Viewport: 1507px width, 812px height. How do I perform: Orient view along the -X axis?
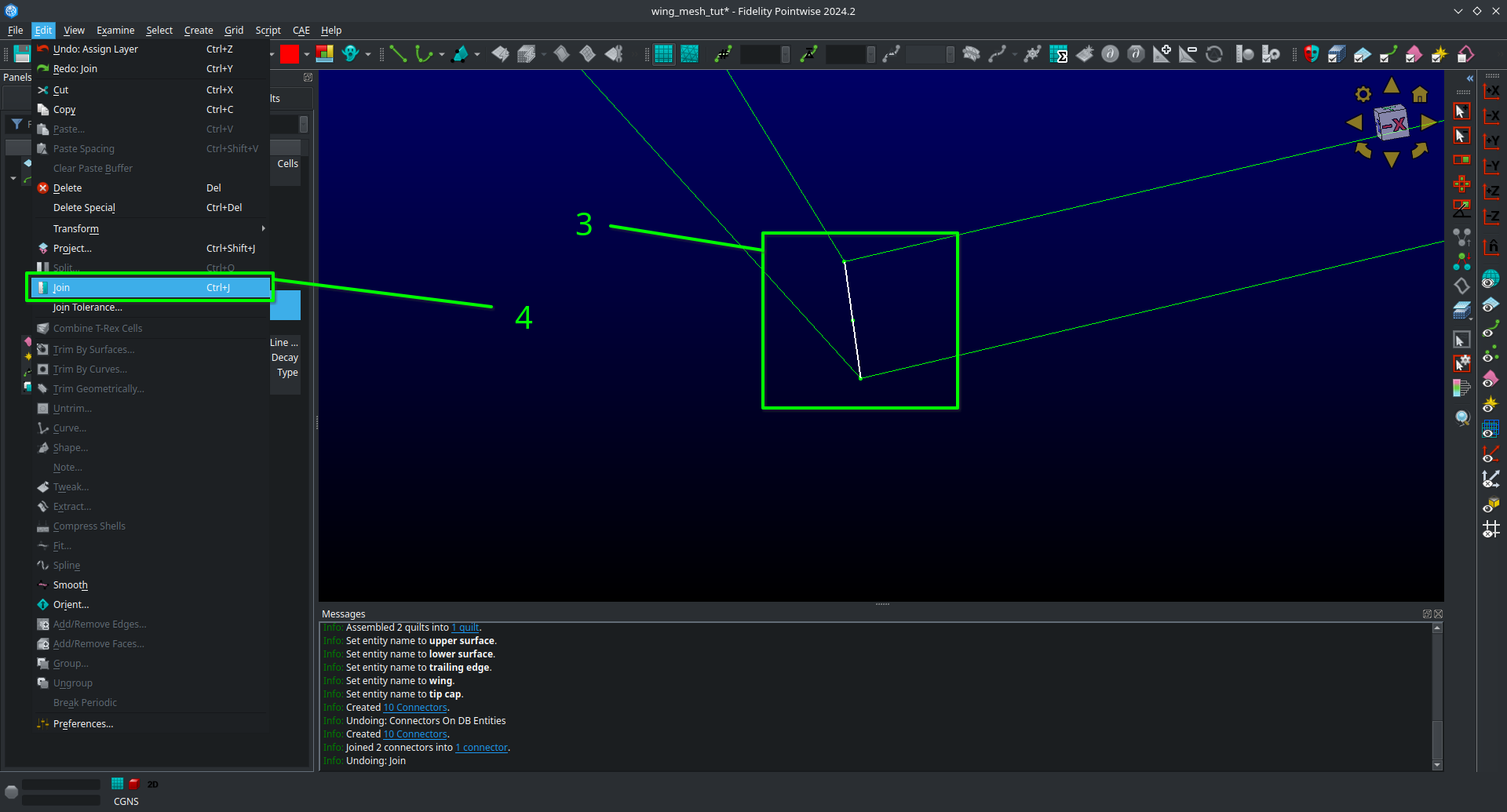point(1492,115)
